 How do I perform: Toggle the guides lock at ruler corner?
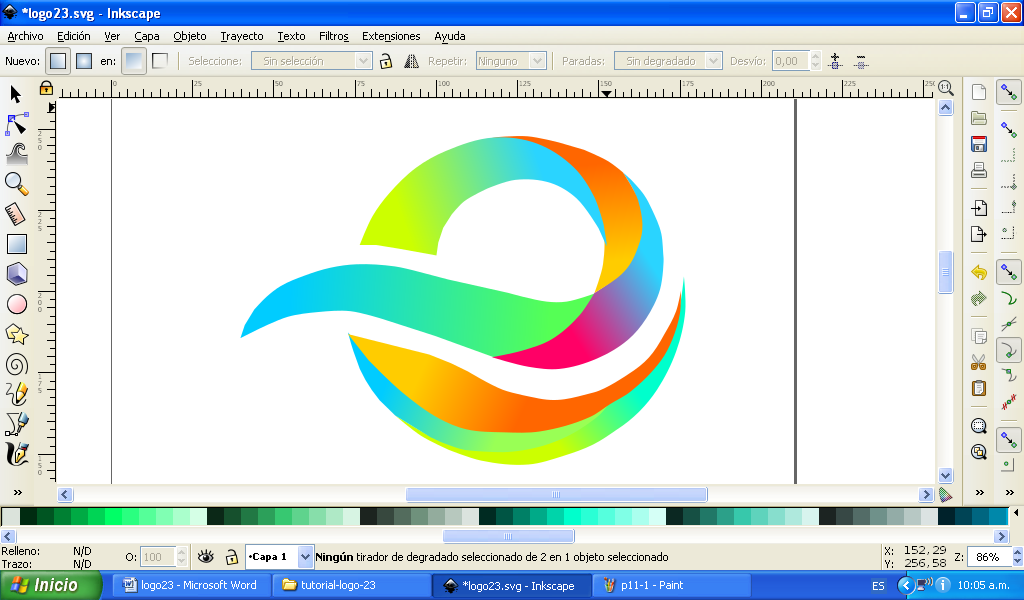point(46,87)
